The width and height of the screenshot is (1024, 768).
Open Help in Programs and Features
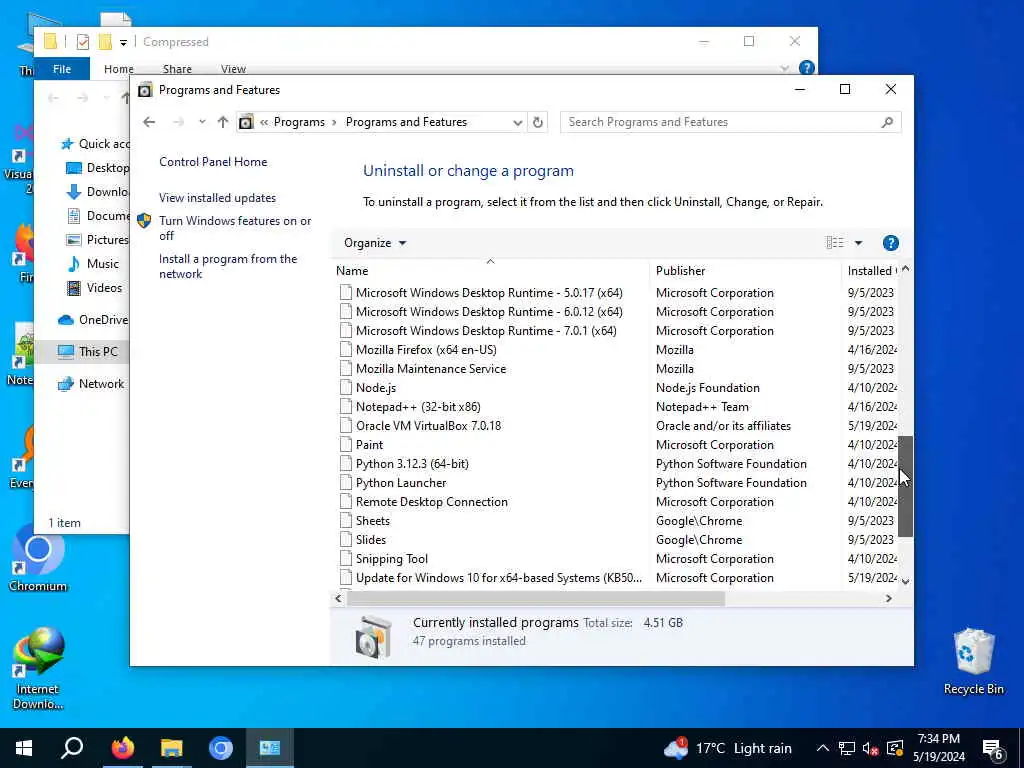[890, 243]
